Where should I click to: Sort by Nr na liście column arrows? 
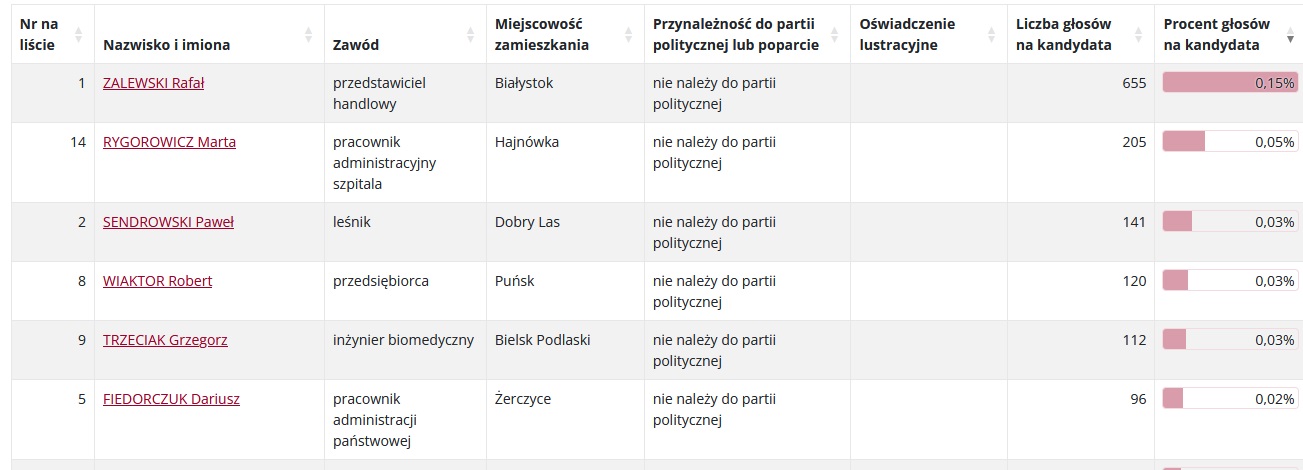79,34
